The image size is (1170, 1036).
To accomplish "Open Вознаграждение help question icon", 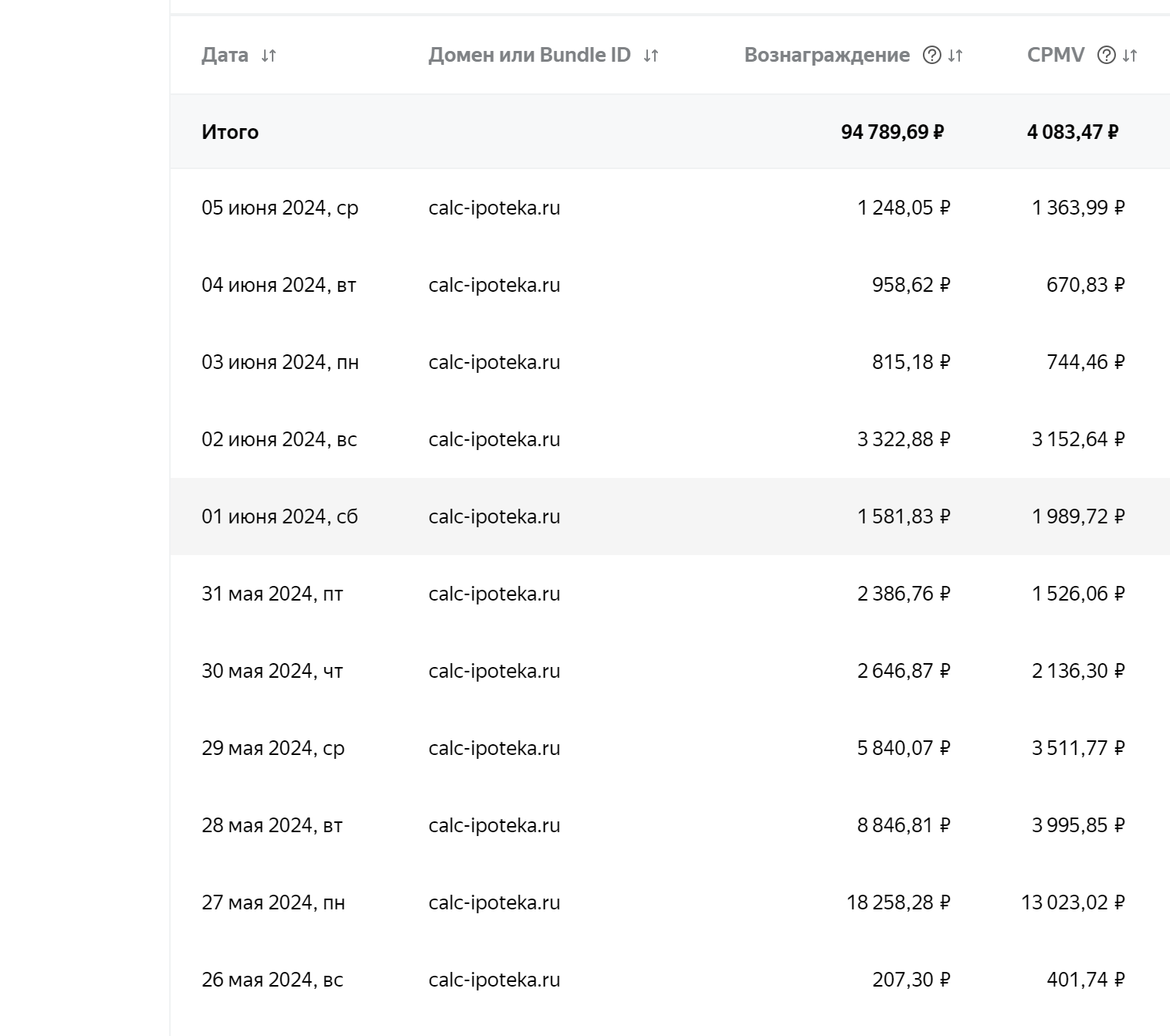I will [x=932, y=56].
